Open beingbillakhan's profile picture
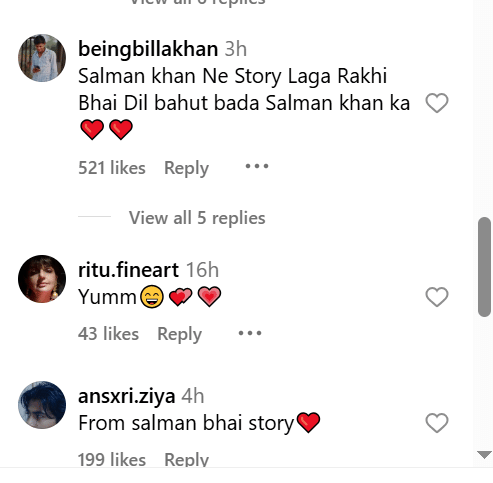This screenshot has height=483, width=493. (42, 58)
